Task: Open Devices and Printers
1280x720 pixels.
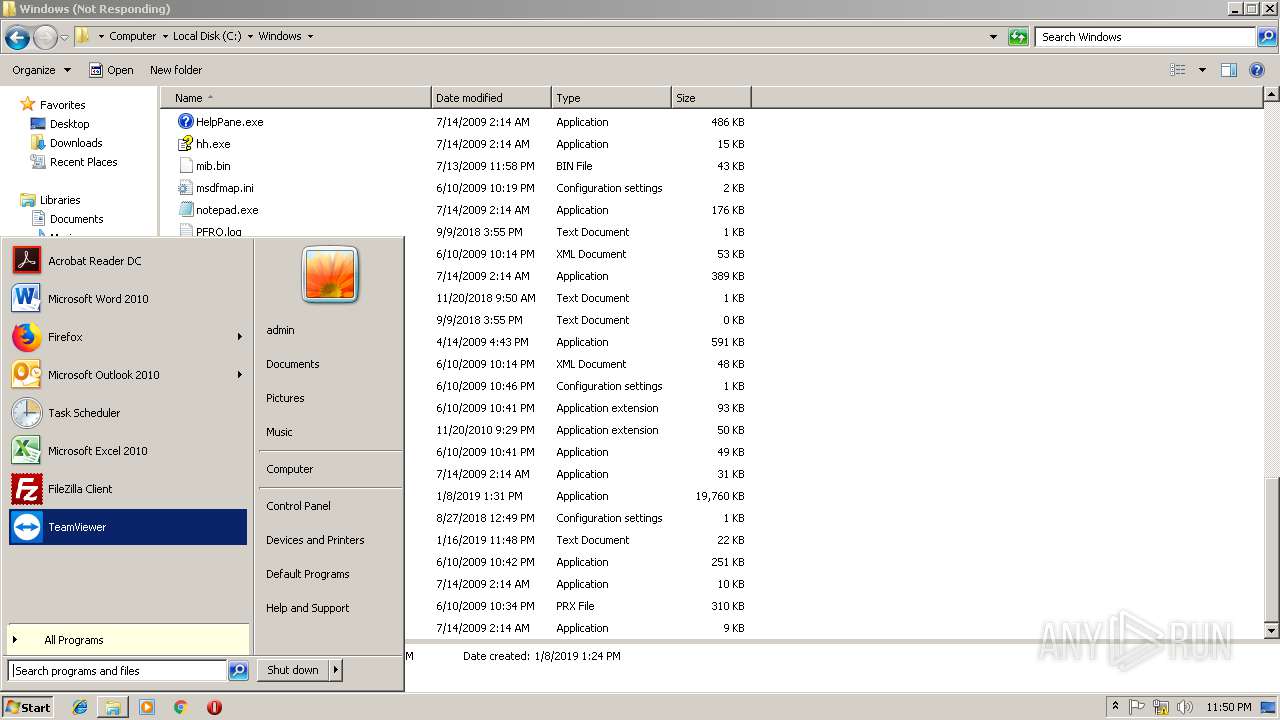Action: click(315, 540)
